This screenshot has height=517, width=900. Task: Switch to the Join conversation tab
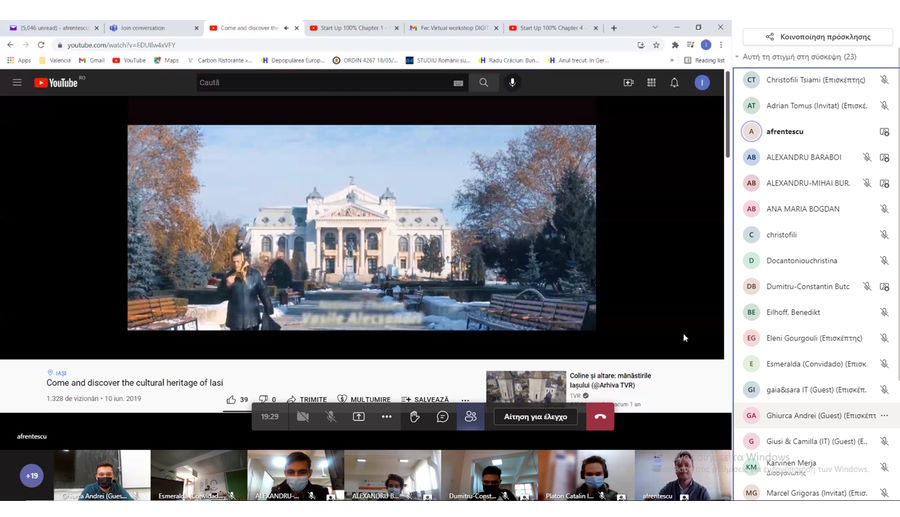(x=148, y=28)
